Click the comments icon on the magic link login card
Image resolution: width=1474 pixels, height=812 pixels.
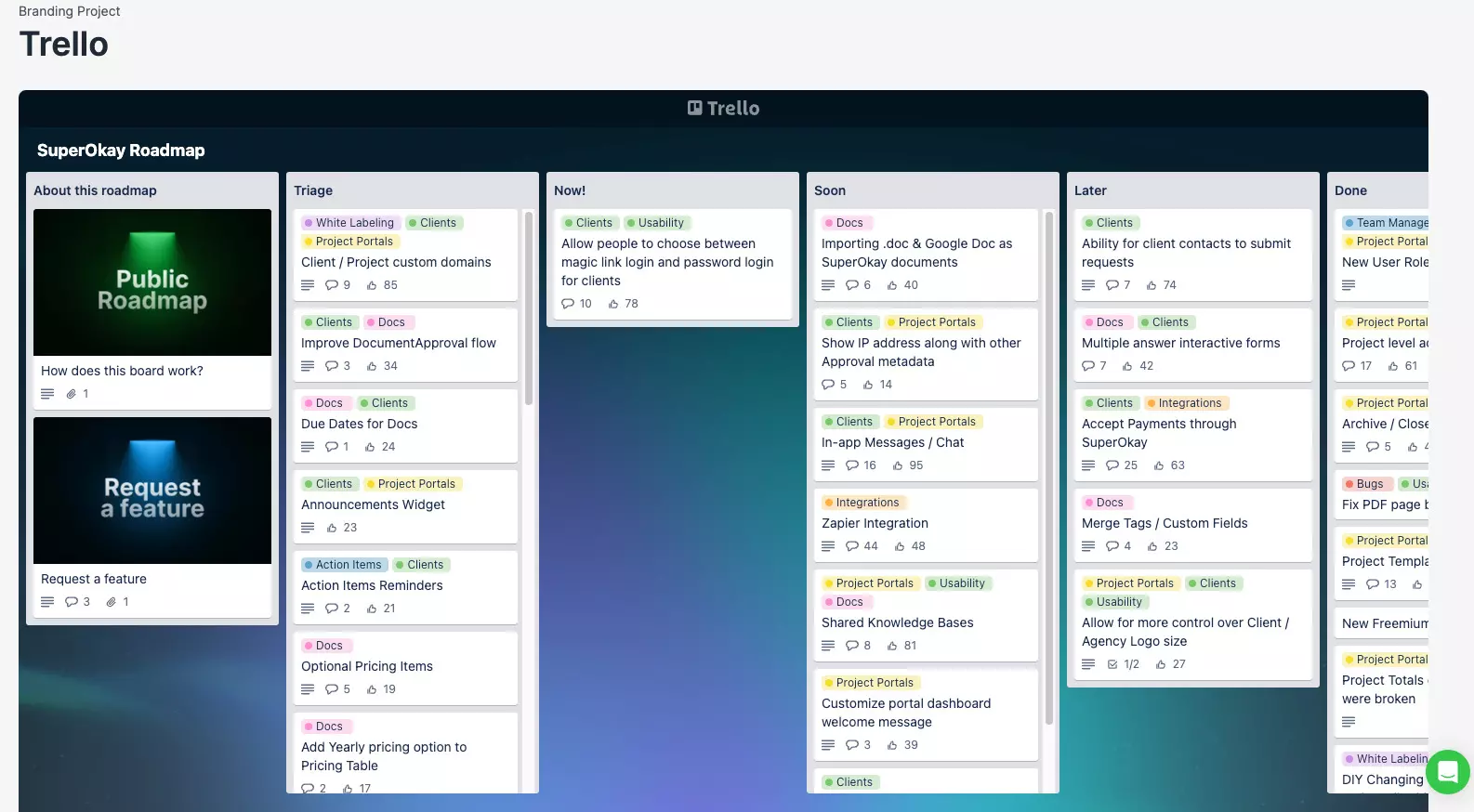point(568,304)
